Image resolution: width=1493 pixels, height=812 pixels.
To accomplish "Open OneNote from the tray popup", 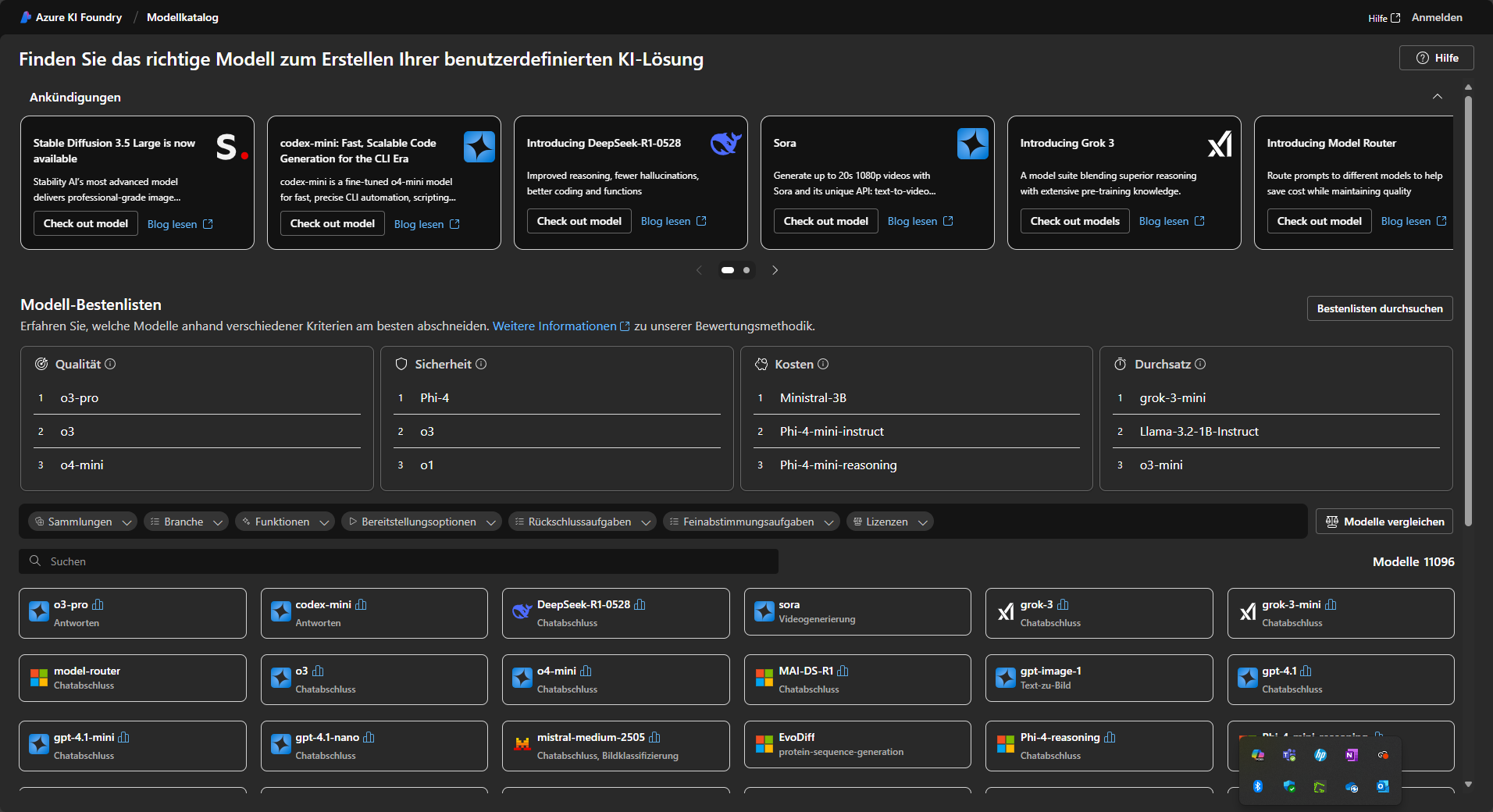I will pos(1351,755).
